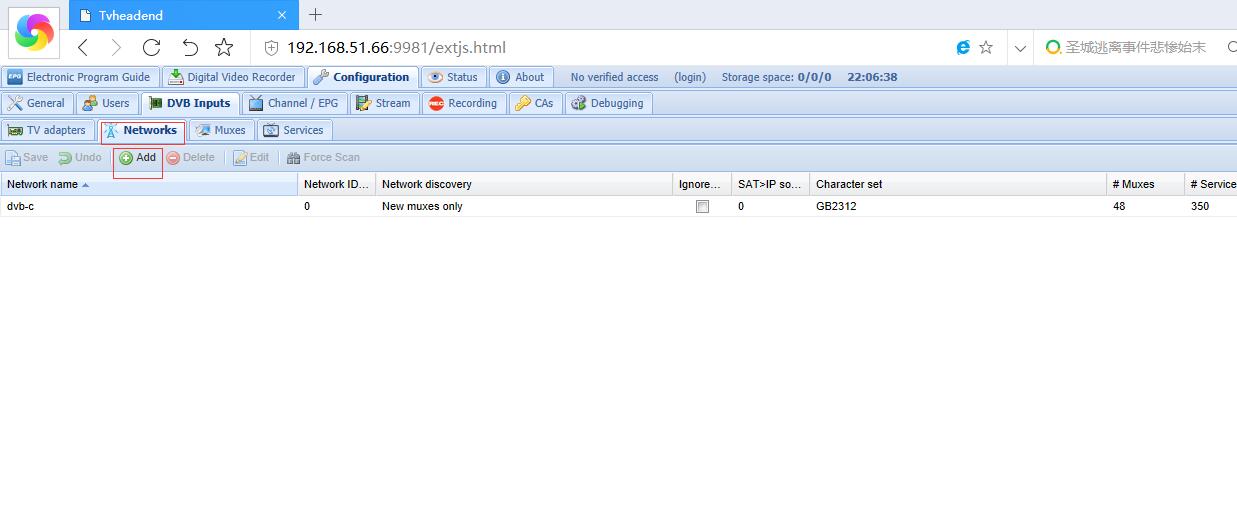Open the Users configuration tab
This screenshot has width=1237, height=511.
point(107,103)
